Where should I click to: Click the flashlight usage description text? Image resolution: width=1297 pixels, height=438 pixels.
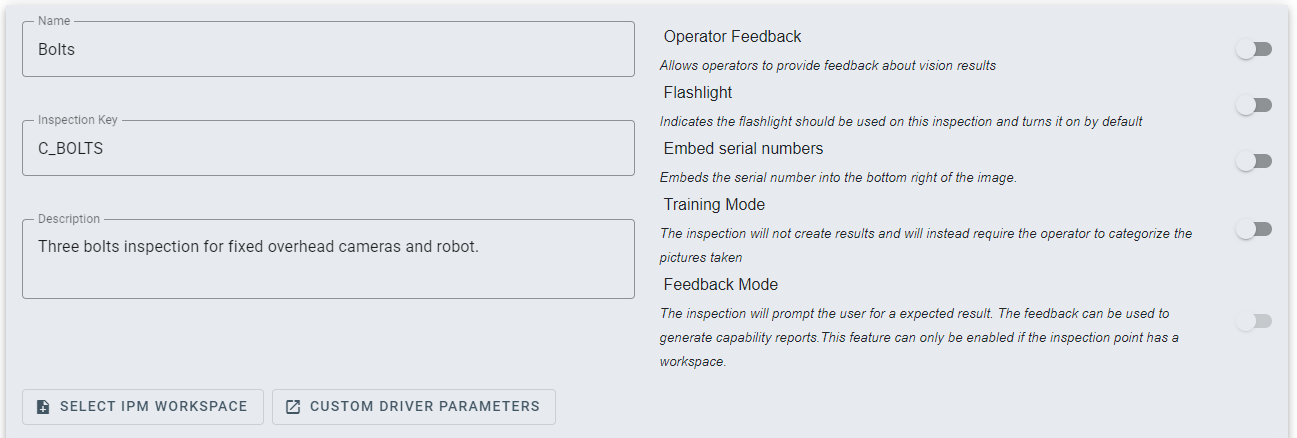click(900, 122)
